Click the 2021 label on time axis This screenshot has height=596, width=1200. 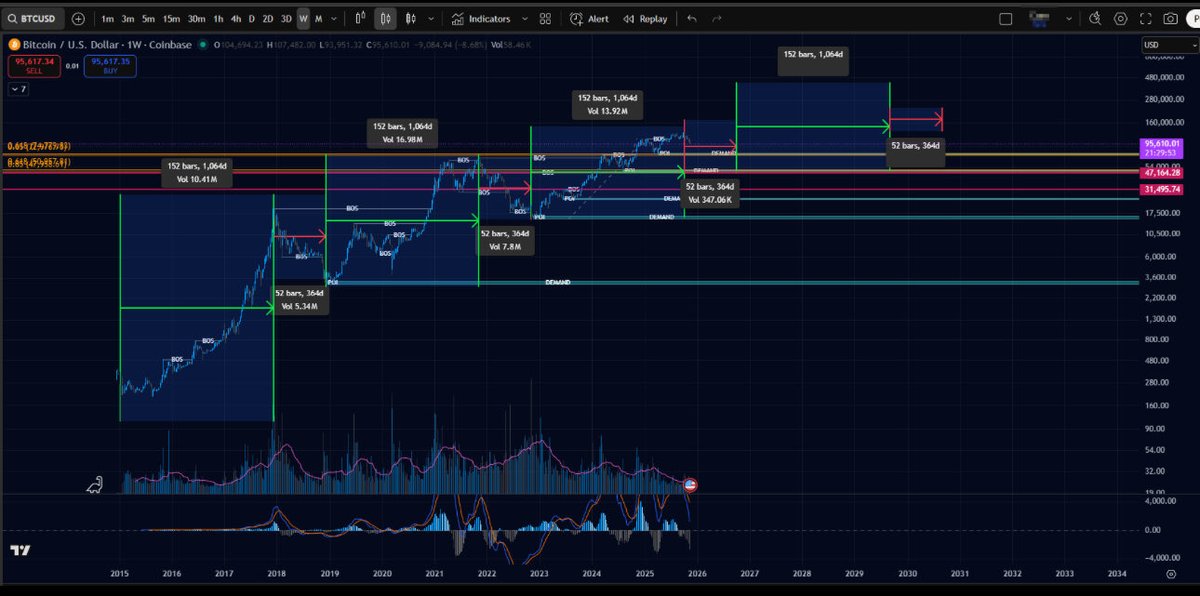click(434, 574)
